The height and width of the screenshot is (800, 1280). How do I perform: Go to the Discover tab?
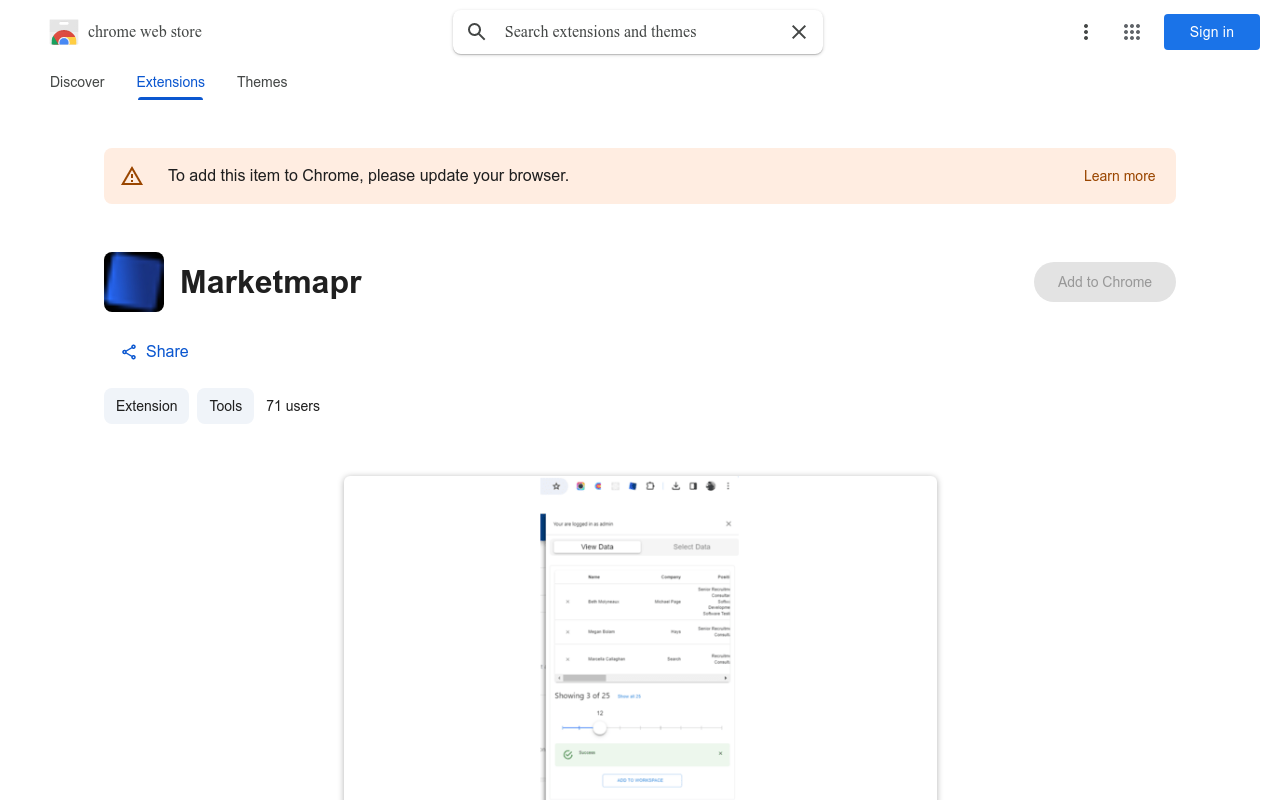(x=77, y=82)
